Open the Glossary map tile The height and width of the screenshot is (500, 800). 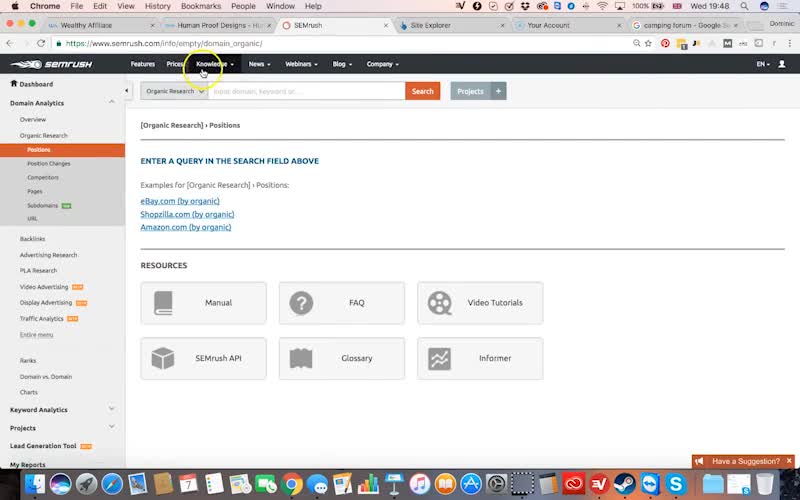coord(342,358)
